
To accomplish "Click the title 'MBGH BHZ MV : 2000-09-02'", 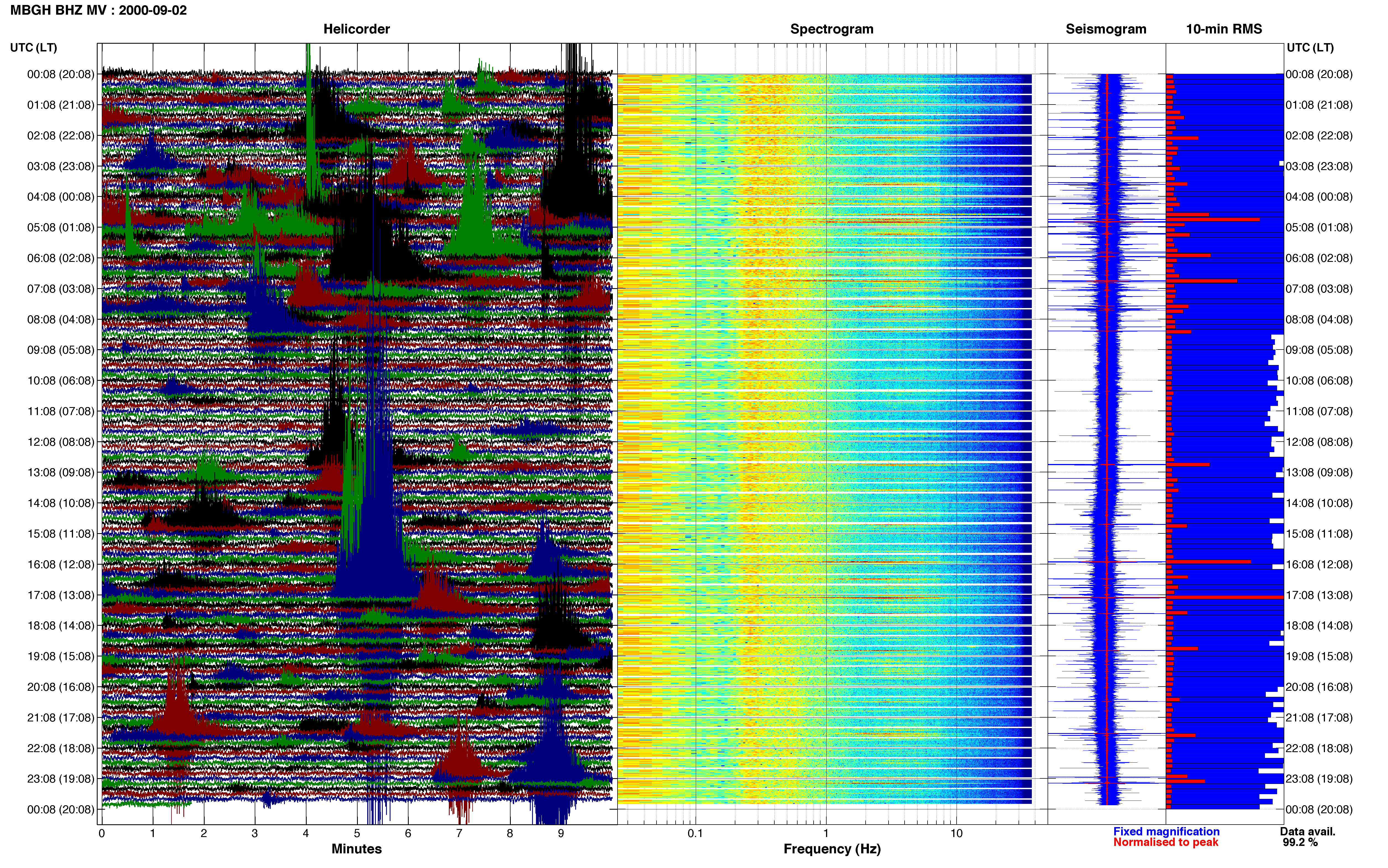I will [98, 10].
